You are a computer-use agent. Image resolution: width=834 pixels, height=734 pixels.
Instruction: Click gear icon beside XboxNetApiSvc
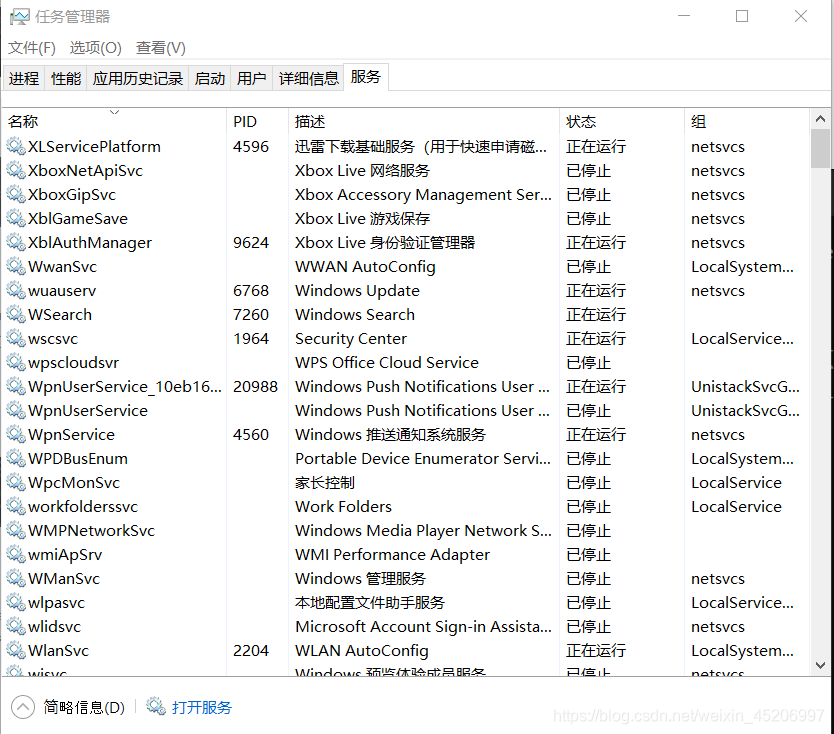tap(16, 170)
